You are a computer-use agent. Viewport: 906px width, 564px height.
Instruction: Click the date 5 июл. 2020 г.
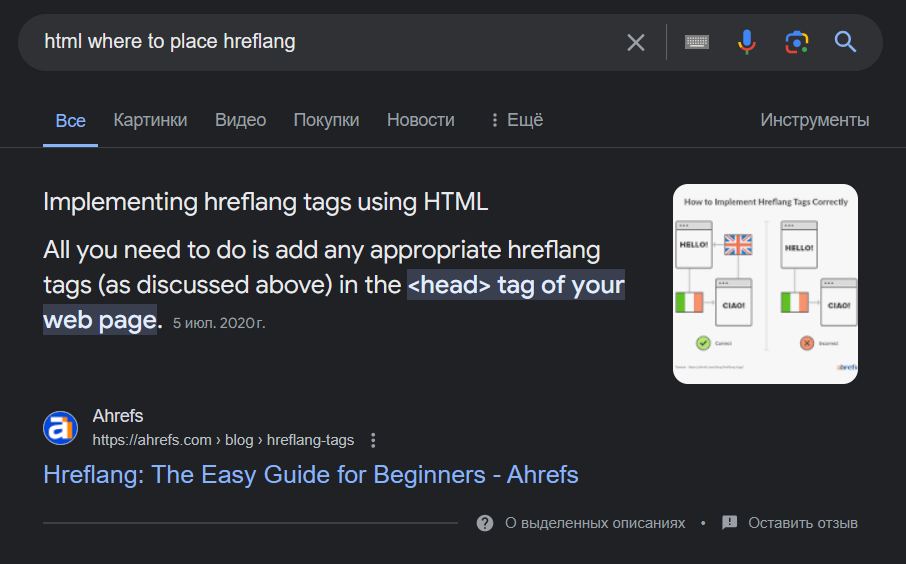[219, 323]
